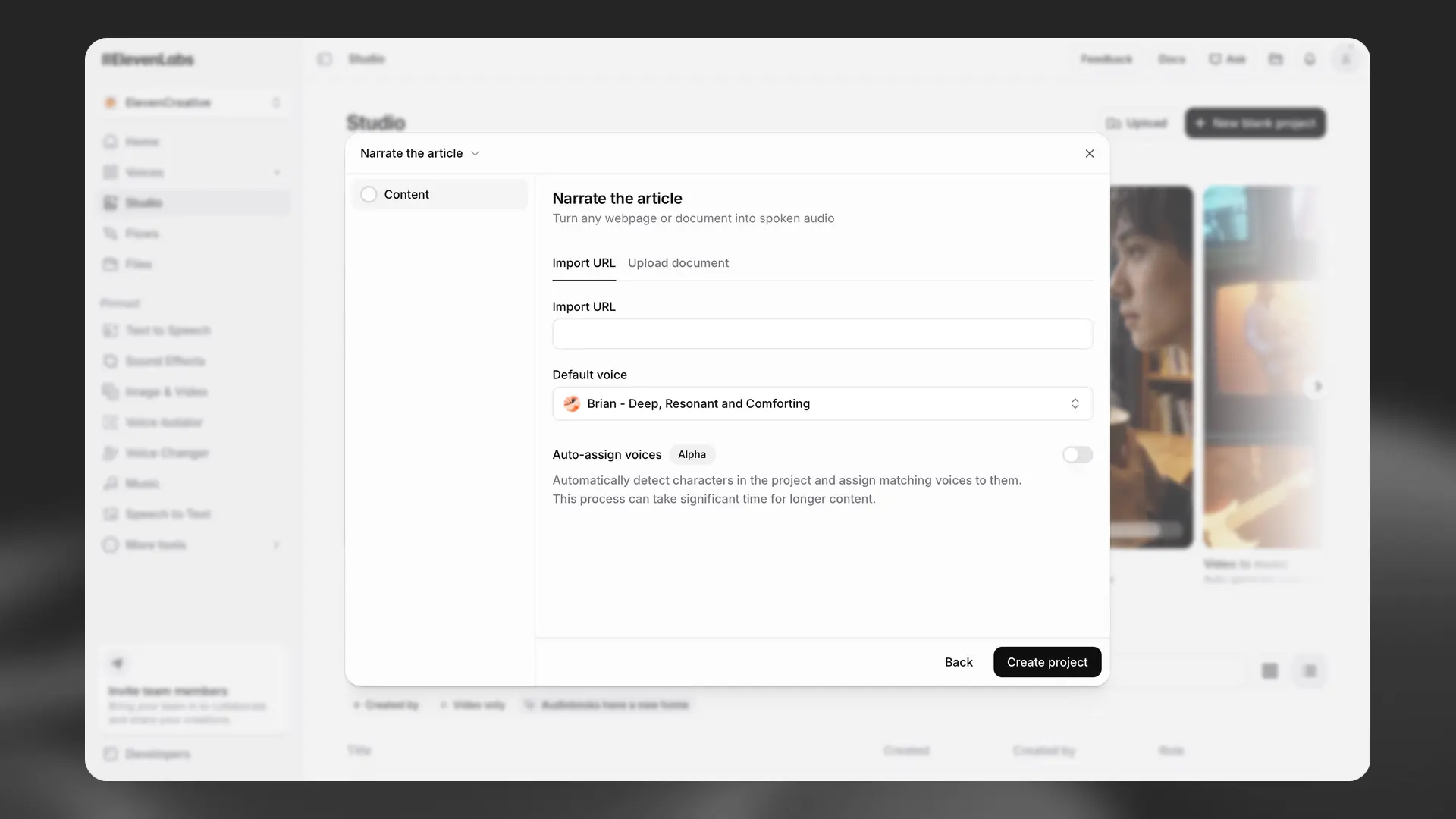Switch to the Upload document tab
The height and width of the screenshot is (819, 1456).
pos(678,263)
